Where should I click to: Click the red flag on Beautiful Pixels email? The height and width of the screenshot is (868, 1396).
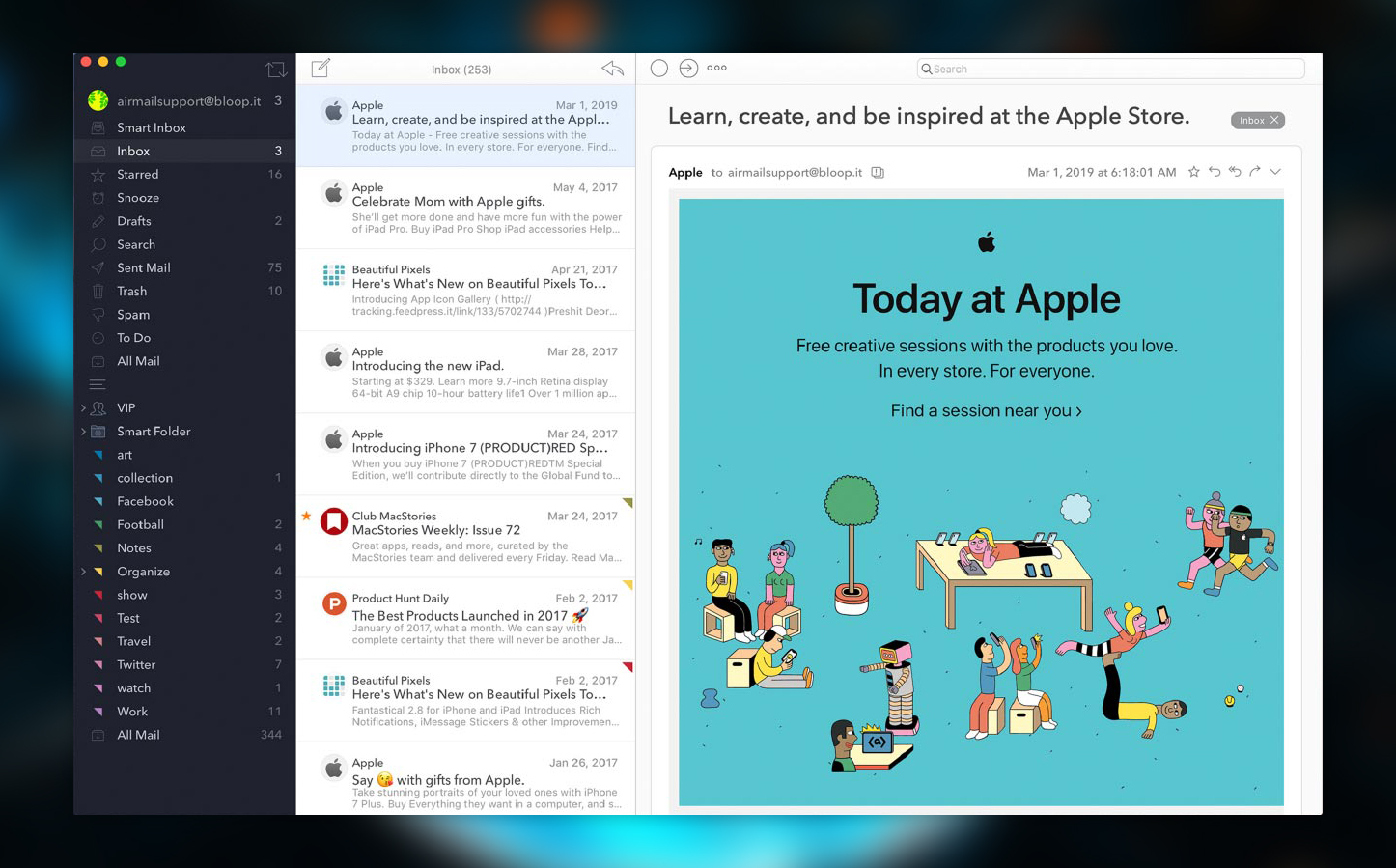(x=628, y=667)
